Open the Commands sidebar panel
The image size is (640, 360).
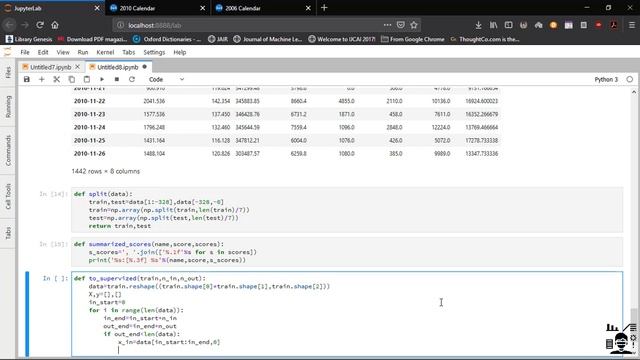[8, 151]
